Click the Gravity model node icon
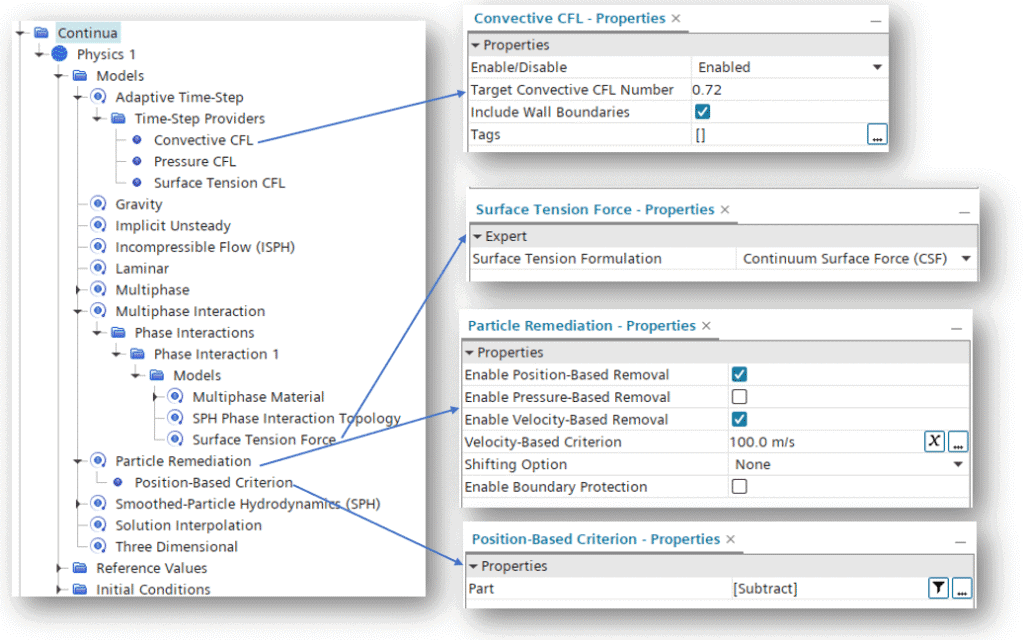1024x640 pixels. coord(98,204)
